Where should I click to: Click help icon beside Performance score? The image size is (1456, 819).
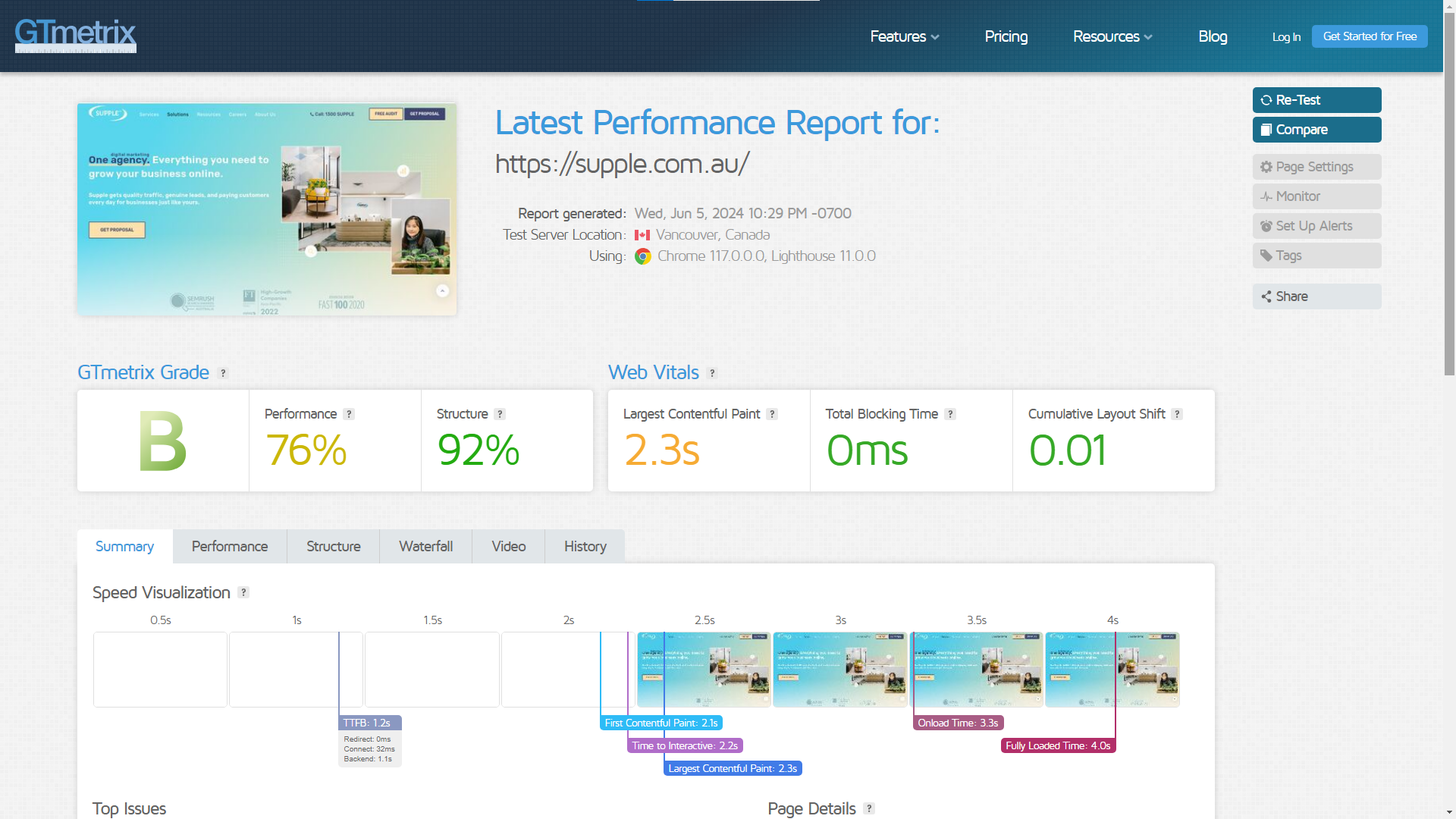click(x=349, y=414)
